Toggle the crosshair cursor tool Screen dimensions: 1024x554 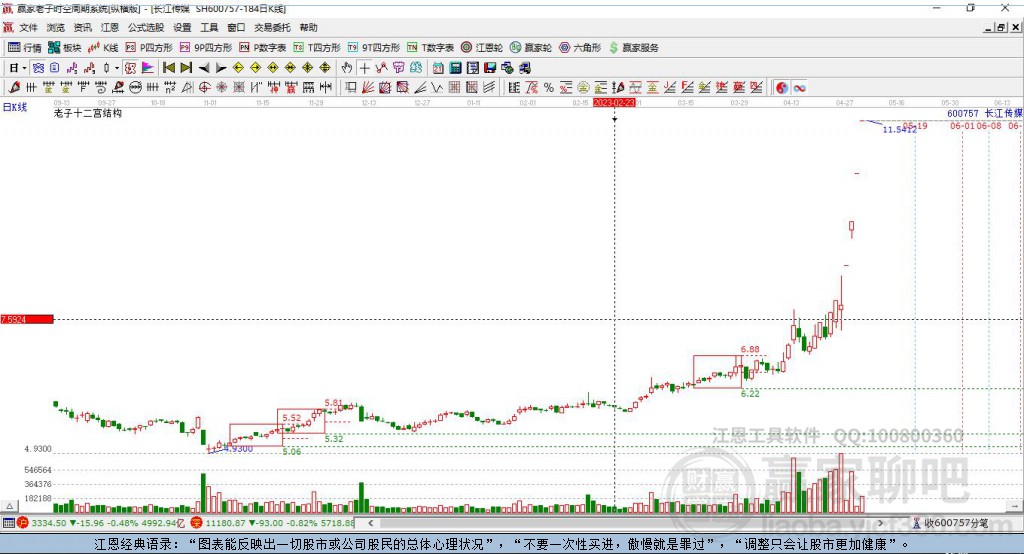pyautogui.click(x=364, y=68)
